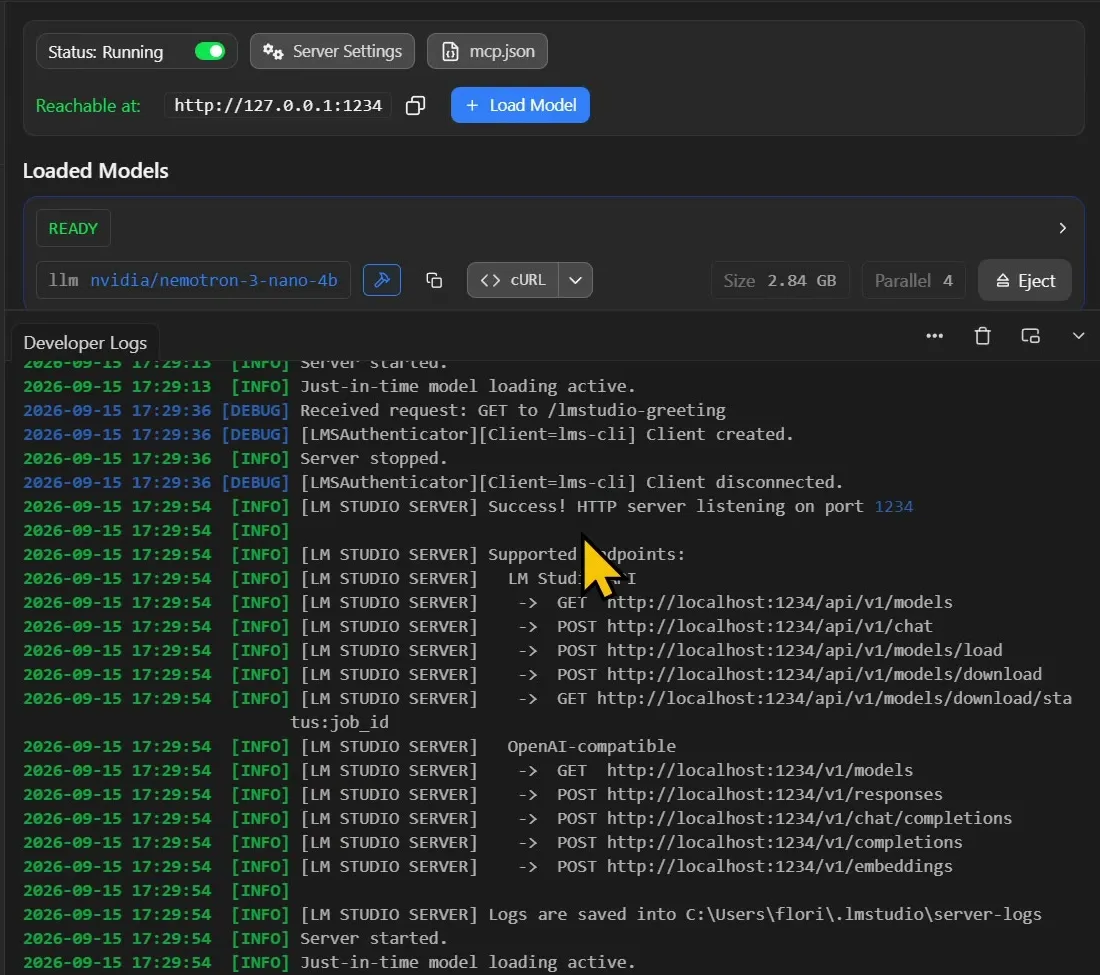Click the 'Supported endpoints:' log line
Image resolution: width=1100 pixels, height=975 pixels.
[x=354, y=554]
